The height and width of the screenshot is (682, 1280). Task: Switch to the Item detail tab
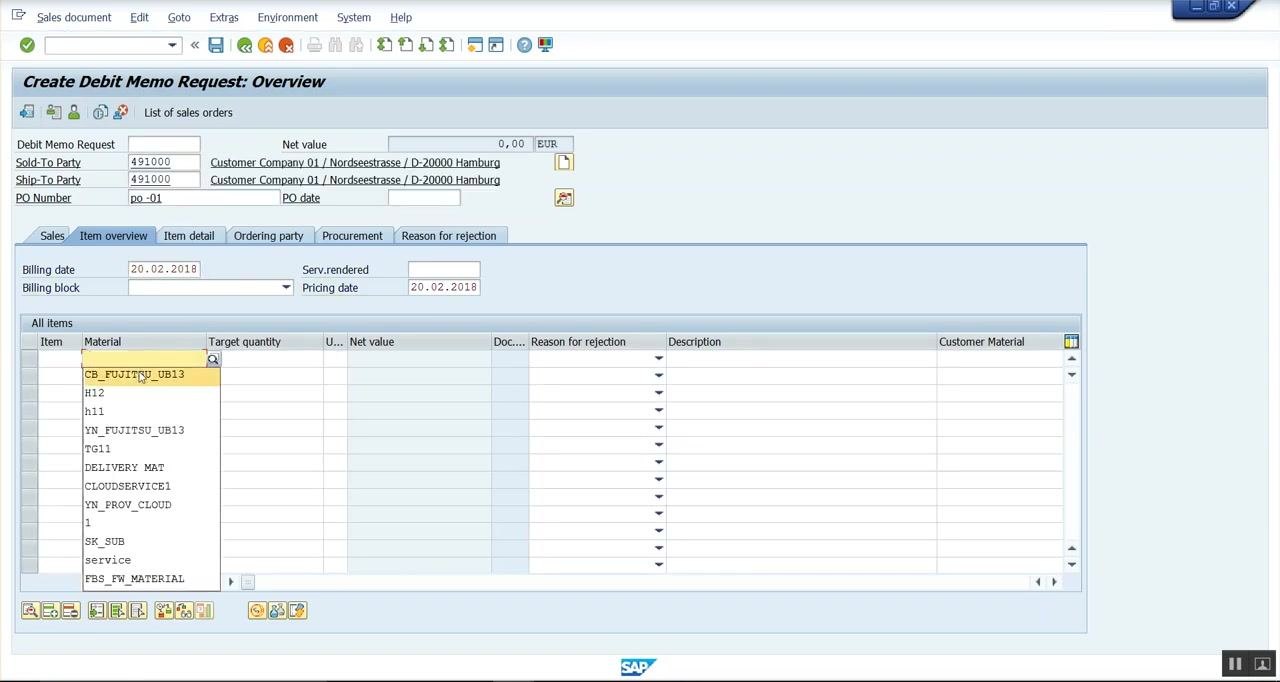click(189, 236)
